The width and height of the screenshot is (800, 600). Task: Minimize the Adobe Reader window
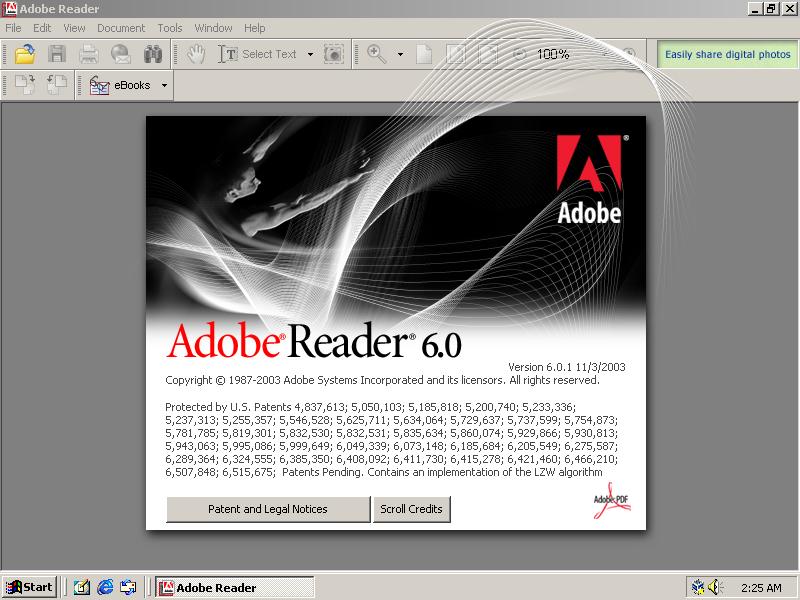point(756,9)
